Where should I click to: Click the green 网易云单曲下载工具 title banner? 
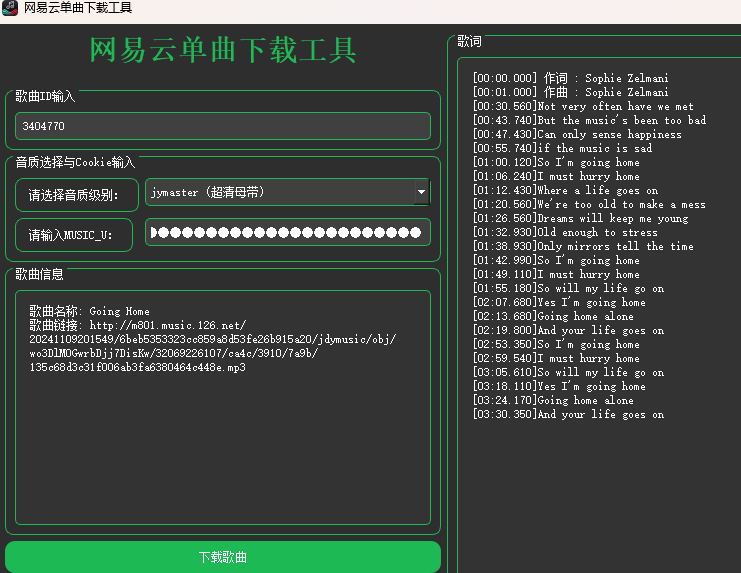point(223,50)
